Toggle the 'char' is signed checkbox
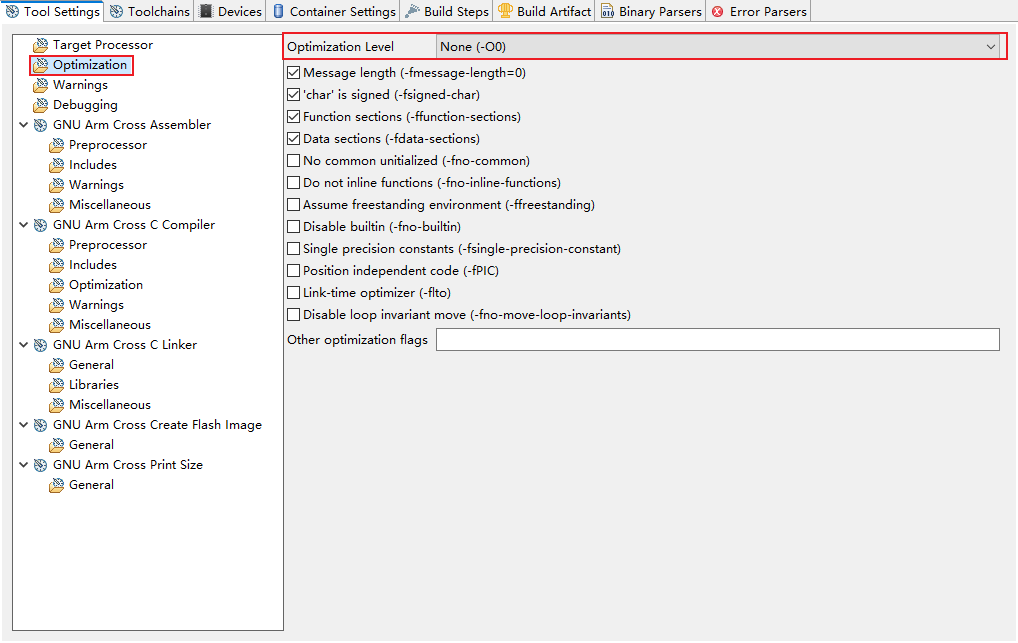The image size is (1018, 643). click(293, 95)
